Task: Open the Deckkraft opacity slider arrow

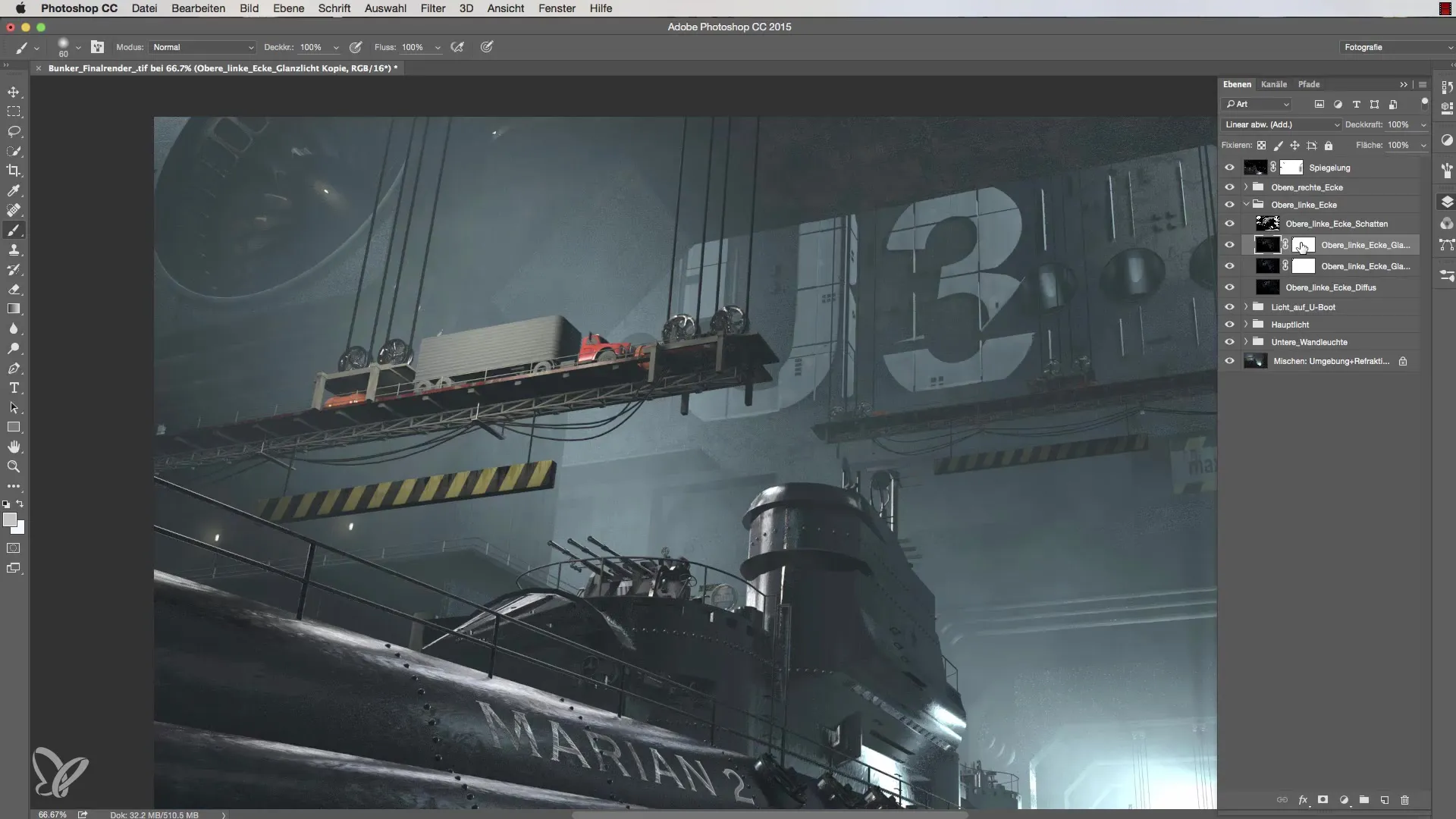Action: pyautogui.click(x=1423, y=124)
